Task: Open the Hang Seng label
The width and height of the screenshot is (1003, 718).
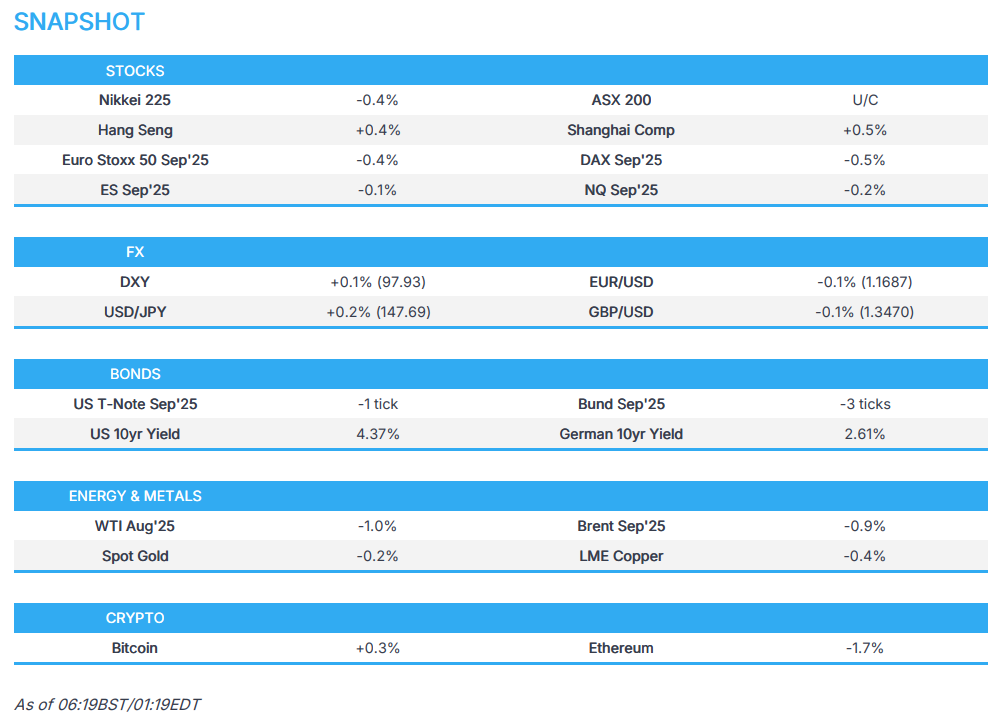Action: (135, 130)
